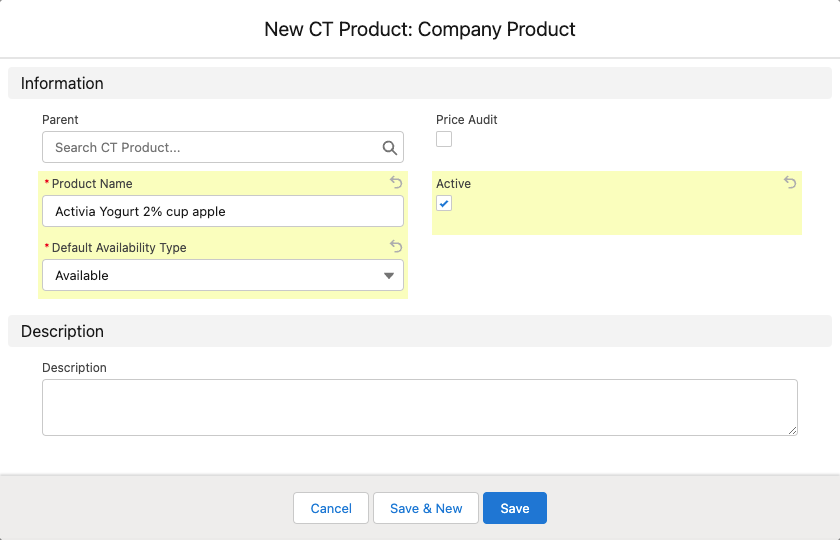840x540 pixels.
Task: Undo changes to Default Availability Type
Action: (x=396, y=246)
